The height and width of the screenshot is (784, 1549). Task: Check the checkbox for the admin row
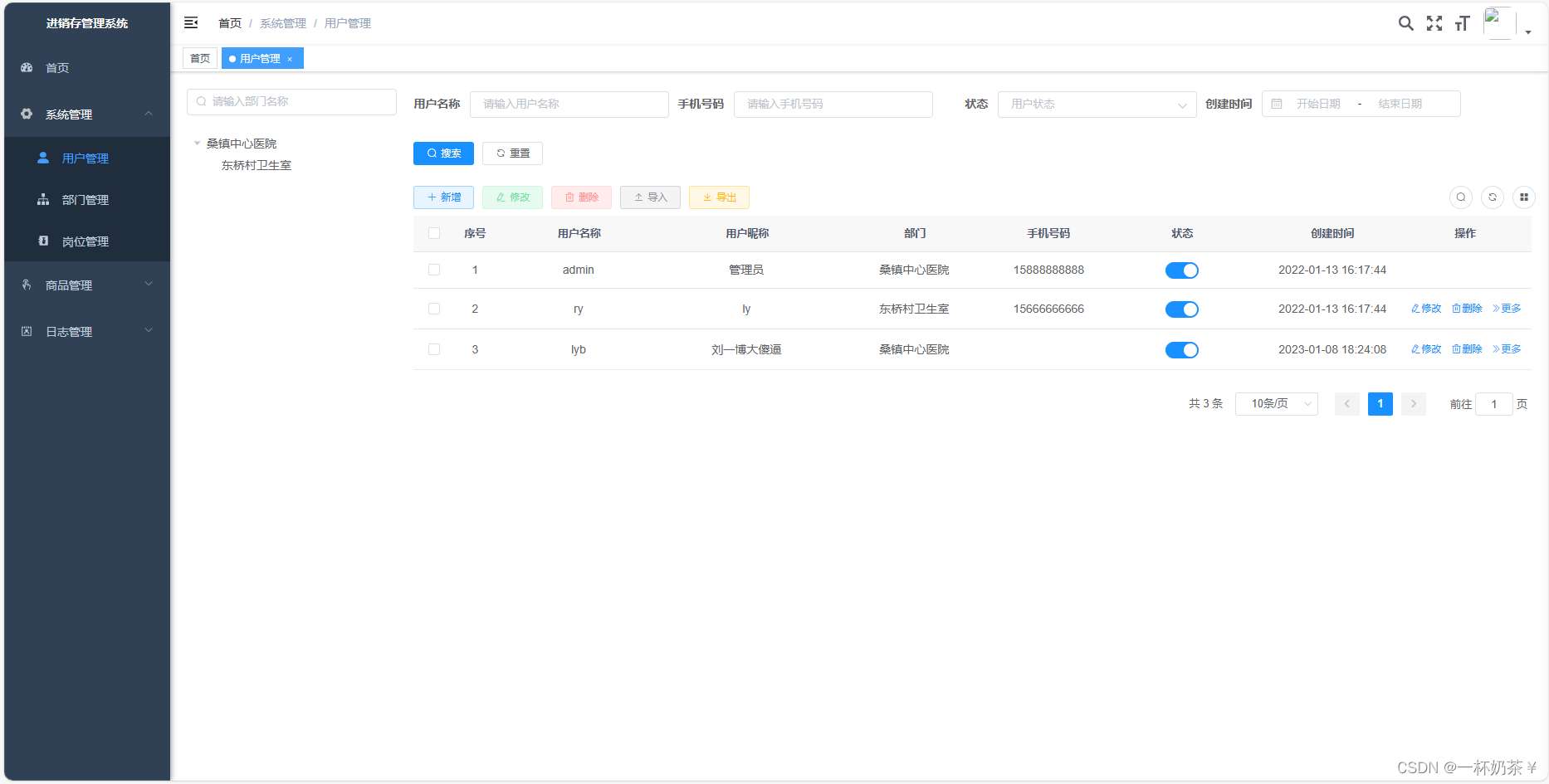pos(434,270)
